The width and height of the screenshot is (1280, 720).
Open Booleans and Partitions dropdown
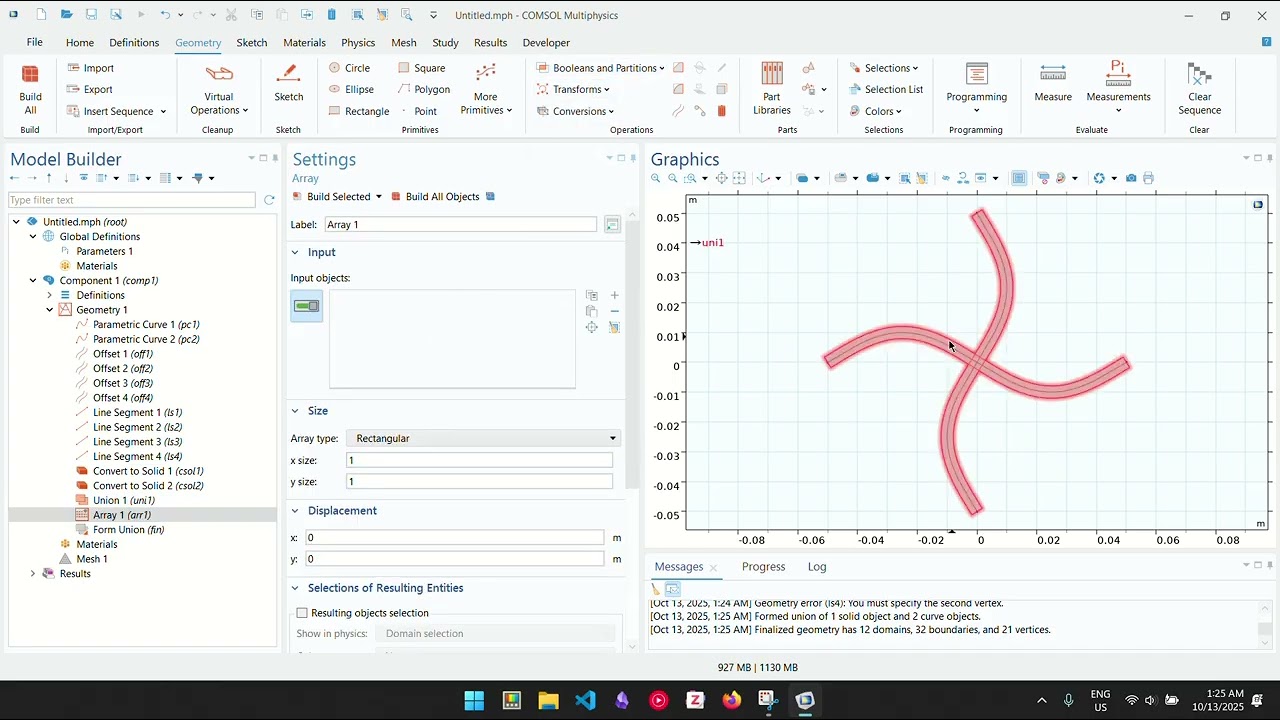click(x=600, y=68)
